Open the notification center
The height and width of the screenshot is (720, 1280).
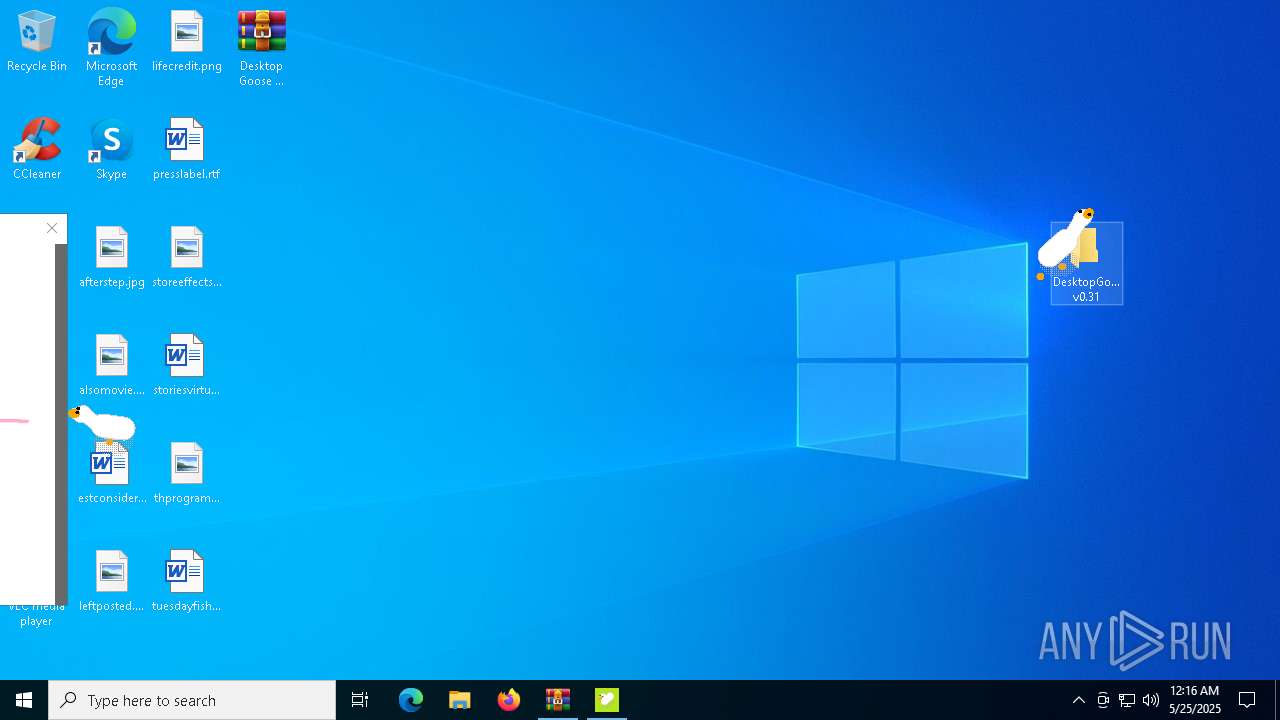point(1248,700)
